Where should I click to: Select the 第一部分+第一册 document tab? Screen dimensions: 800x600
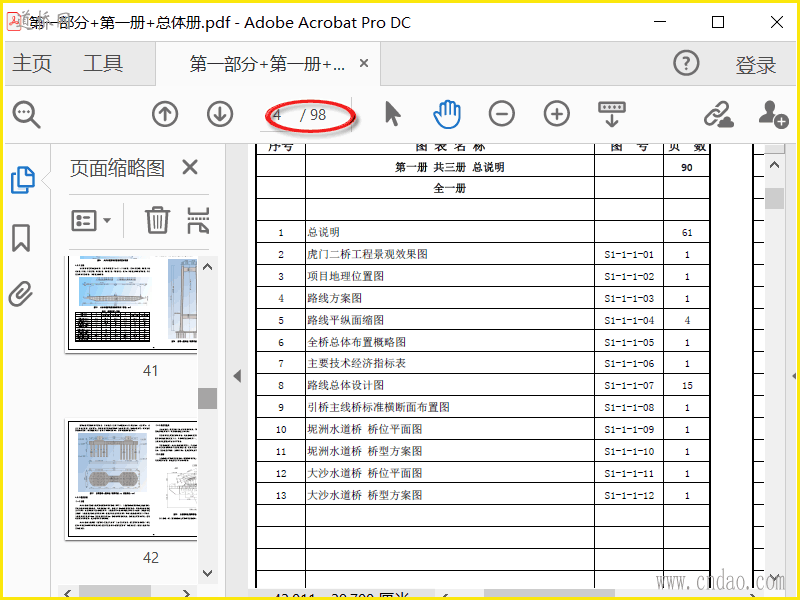point(267,64)
